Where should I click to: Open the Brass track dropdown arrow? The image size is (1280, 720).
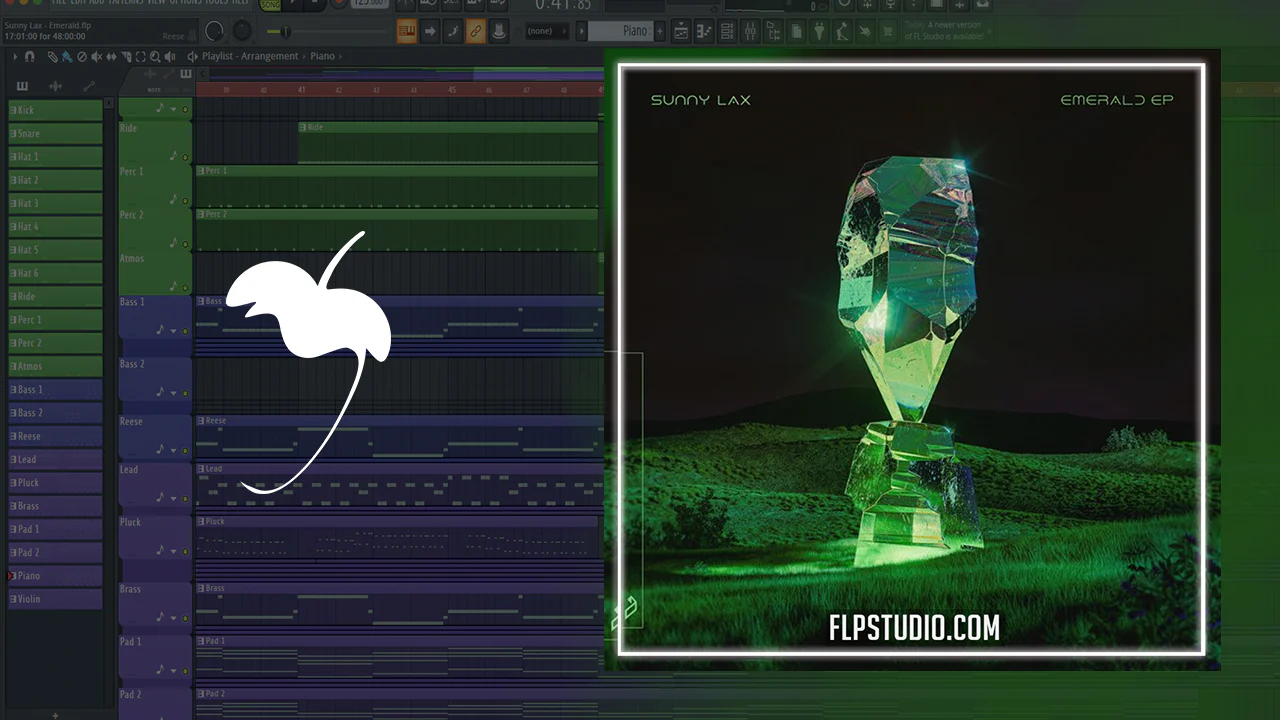tap(173, 618)
